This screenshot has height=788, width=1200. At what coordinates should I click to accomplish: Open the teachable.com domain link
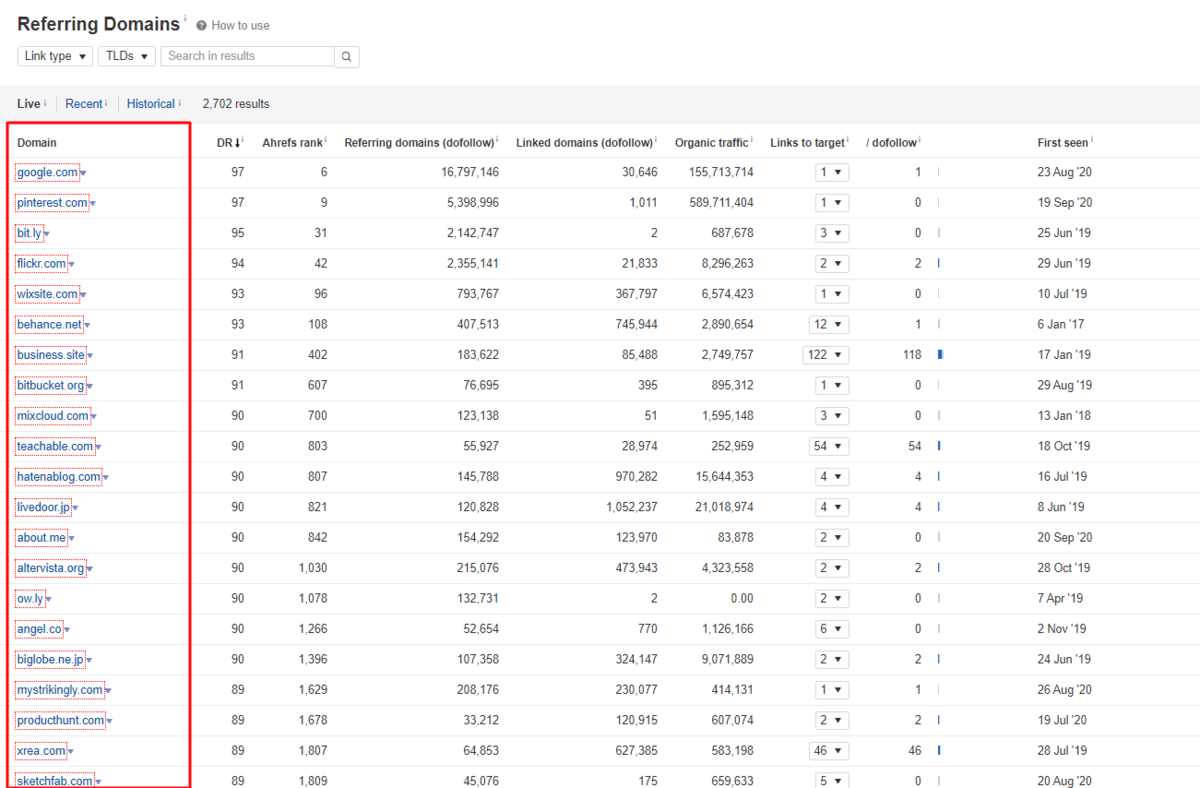click(55, 446)
